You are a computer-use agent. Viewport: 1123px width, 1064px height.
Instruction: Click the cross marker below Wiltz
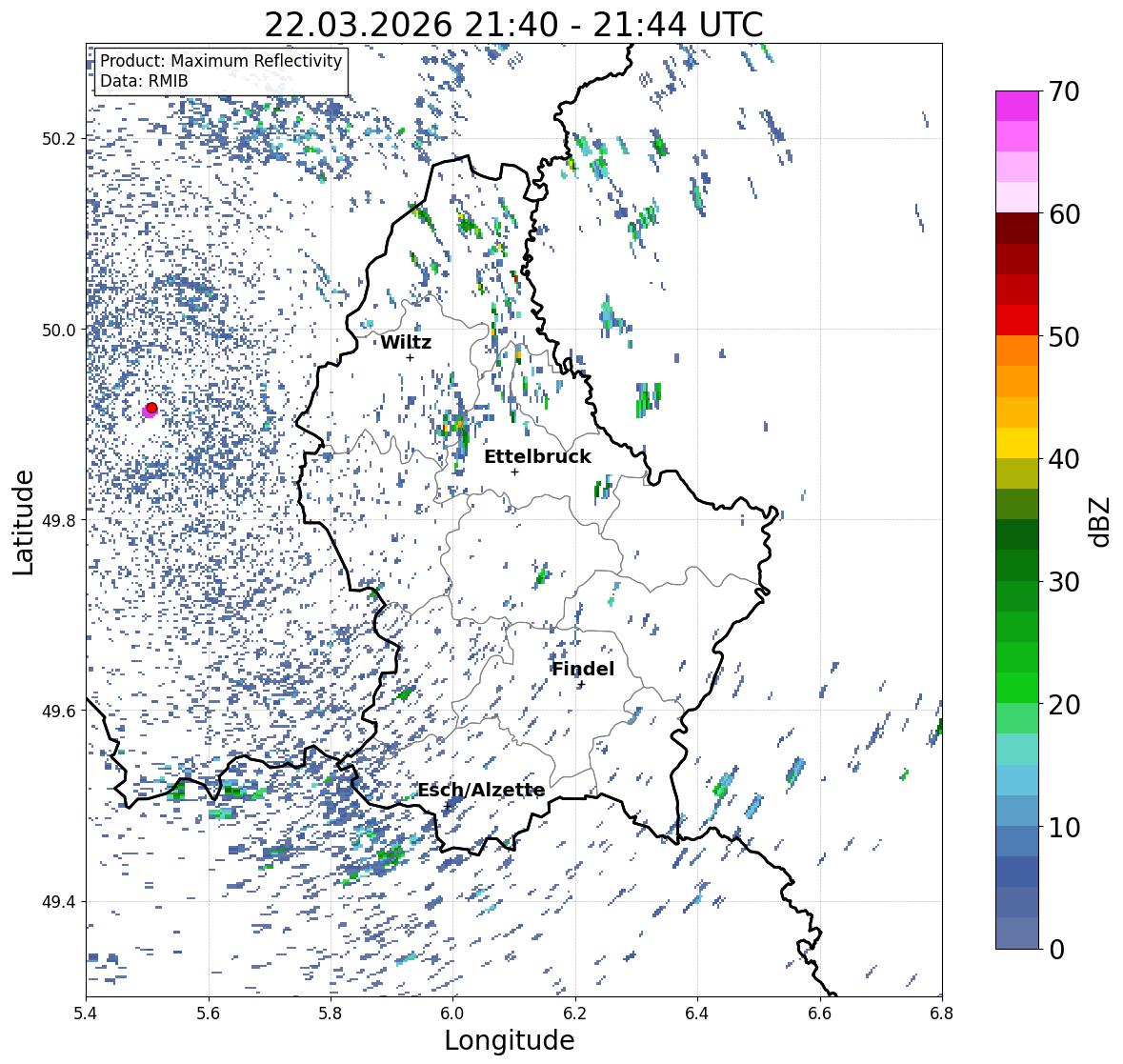pos(410,357)
